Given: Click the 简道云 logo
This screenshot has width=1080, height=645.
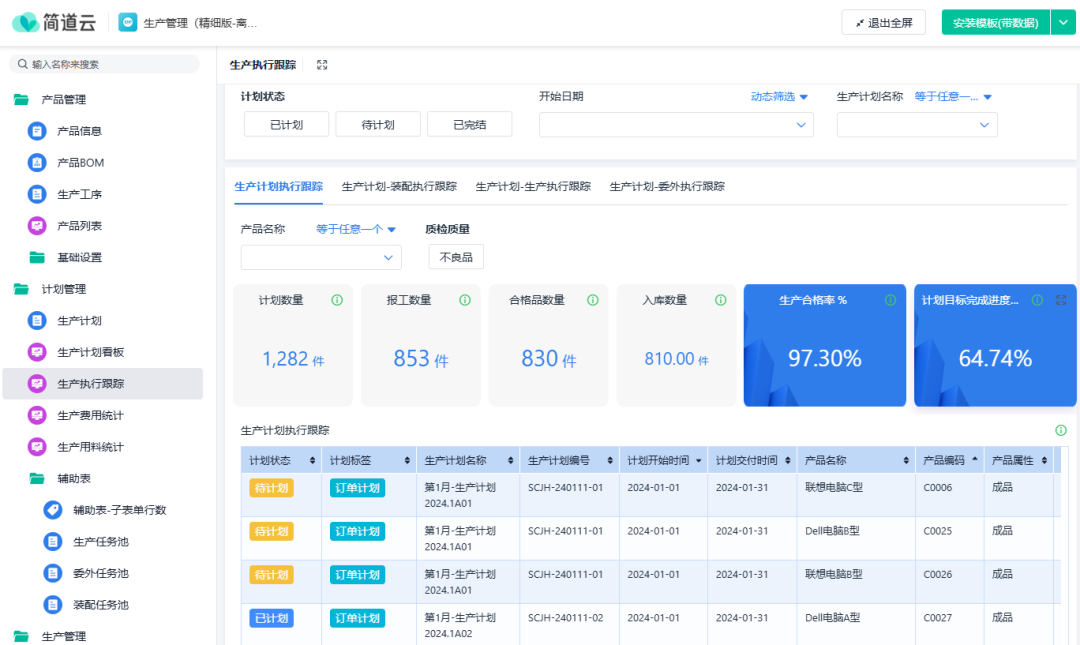Looking at the screenshot, I should [56, 22].
